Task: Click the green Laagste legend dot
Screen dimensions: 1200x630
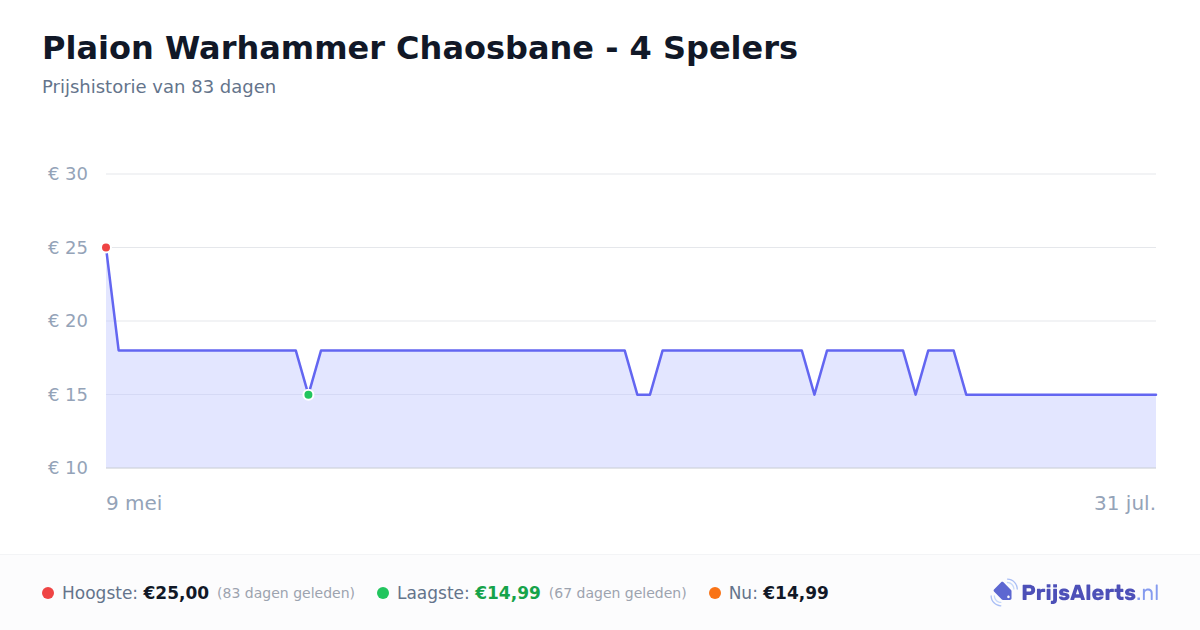Action: 383,593
